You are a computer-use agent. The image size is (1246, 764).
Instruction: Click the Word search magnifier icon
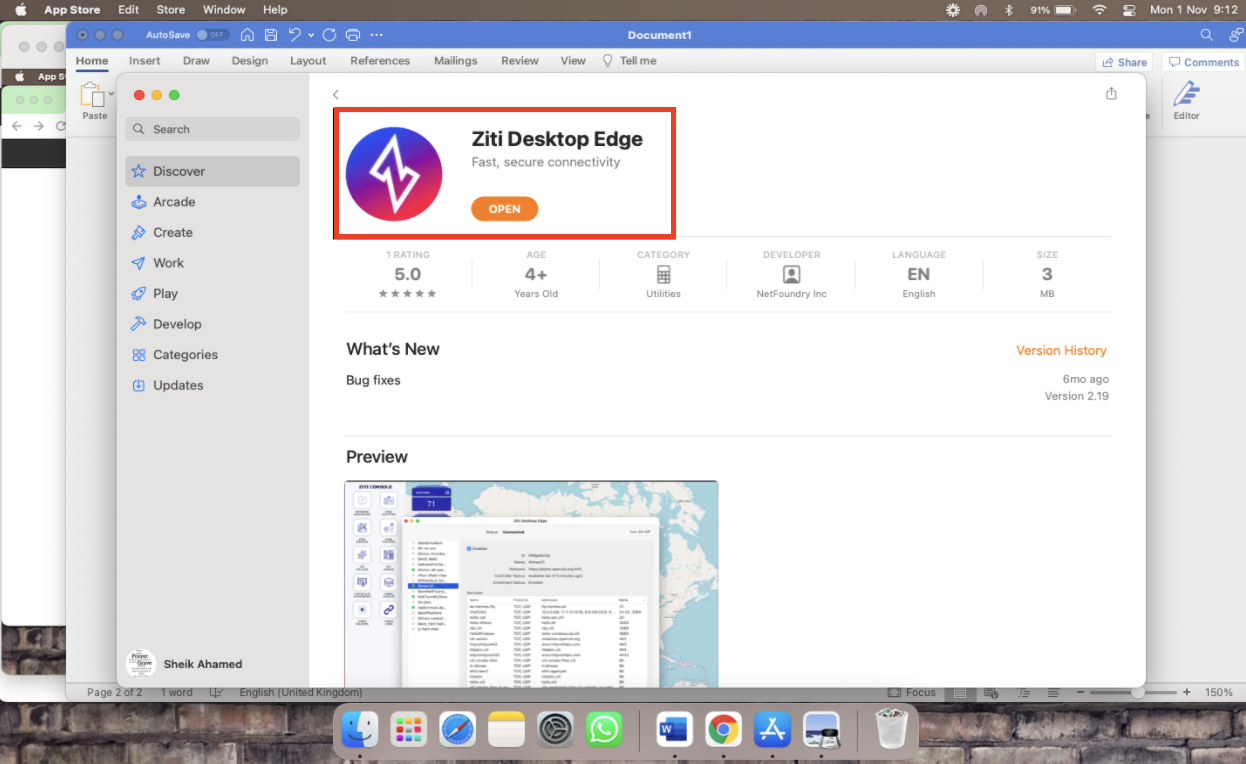click(1207, 35)
